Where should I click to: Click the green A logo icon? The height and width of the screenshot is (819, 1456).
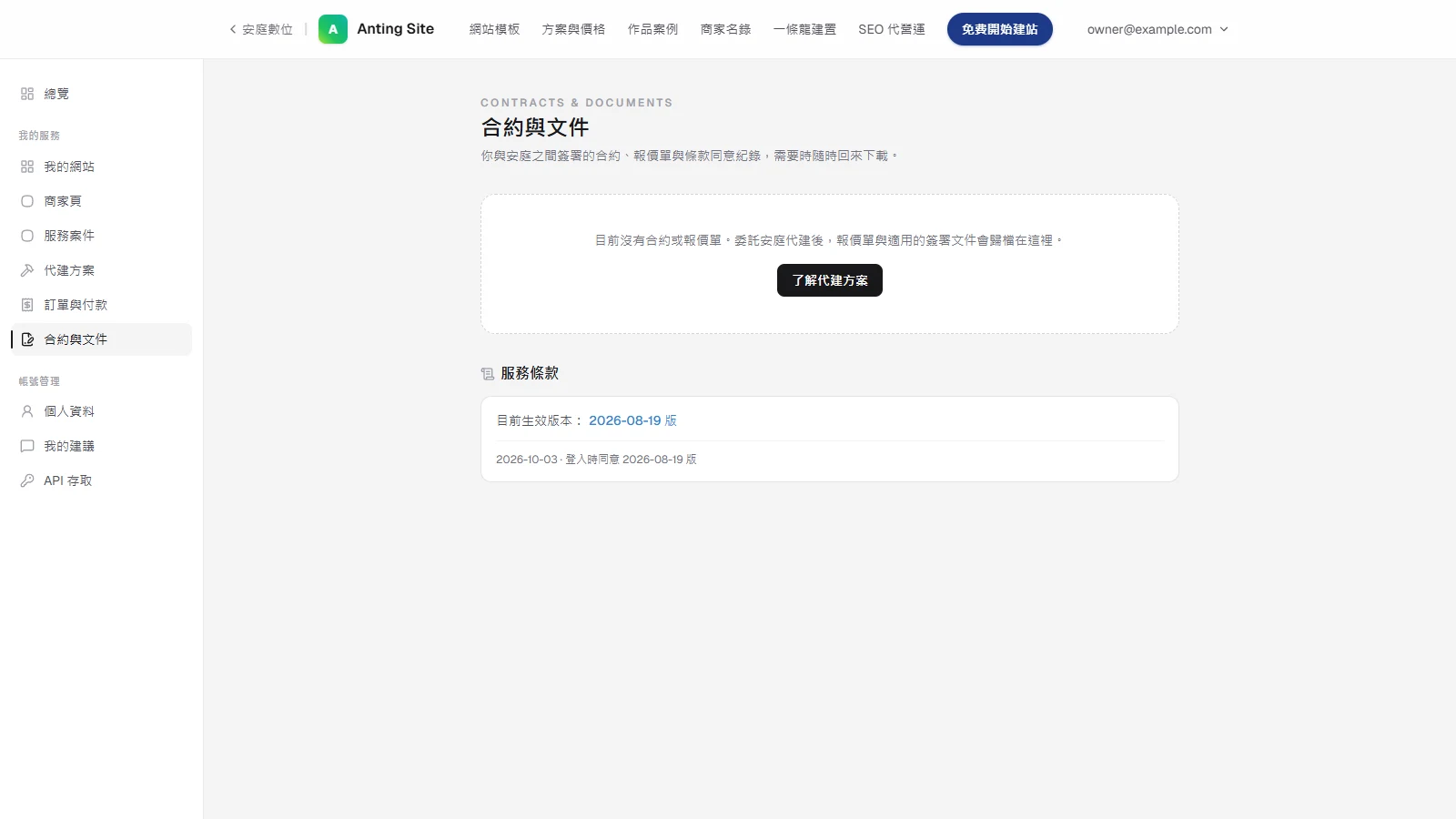click(x=333, y=29)
